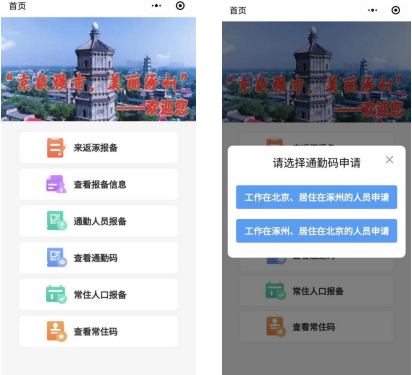
Task: Close the 请选择通勤码申请 dialog
Action: (389, 160)
